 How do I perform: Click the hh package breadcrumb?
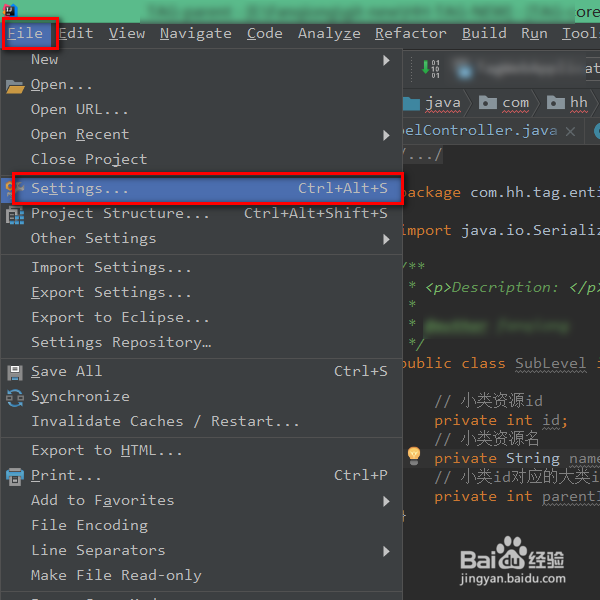click(567, 103)
